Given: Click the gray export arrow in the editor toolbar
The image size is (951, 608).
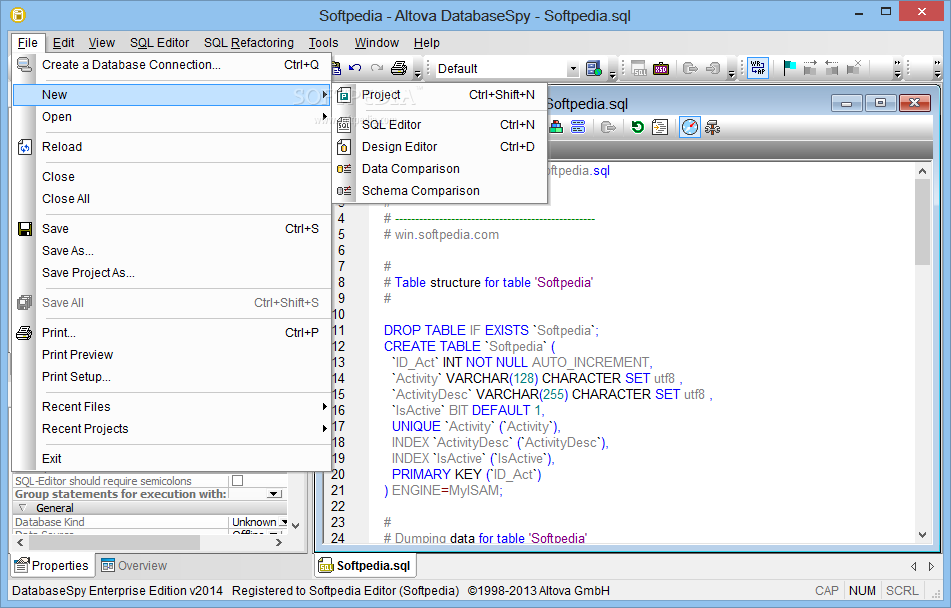Looking at the screenshot, I should 608,127.
